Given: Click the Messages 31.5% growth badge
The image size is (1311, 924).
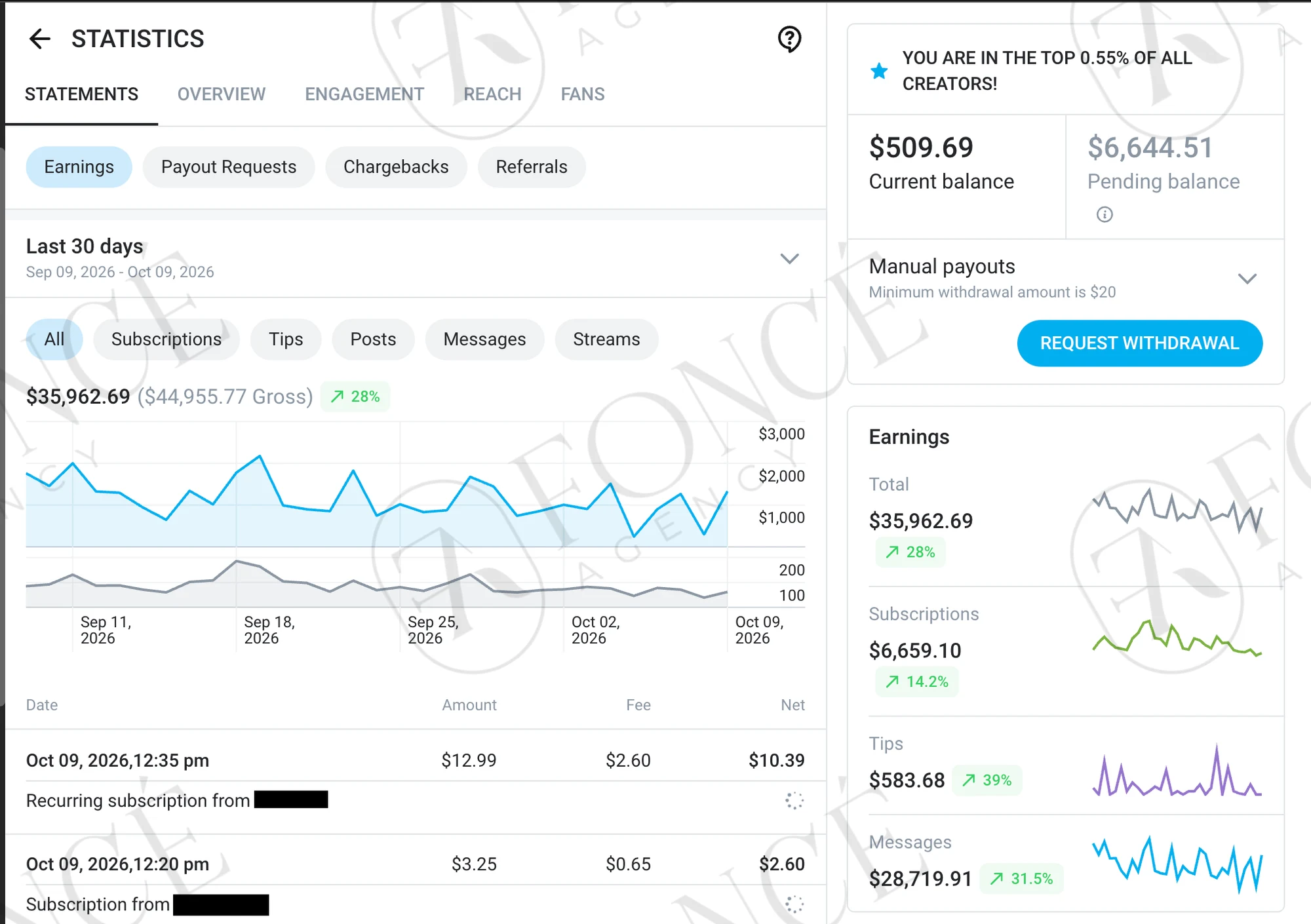Looking at the screenshot, I should click(1022, 878).
